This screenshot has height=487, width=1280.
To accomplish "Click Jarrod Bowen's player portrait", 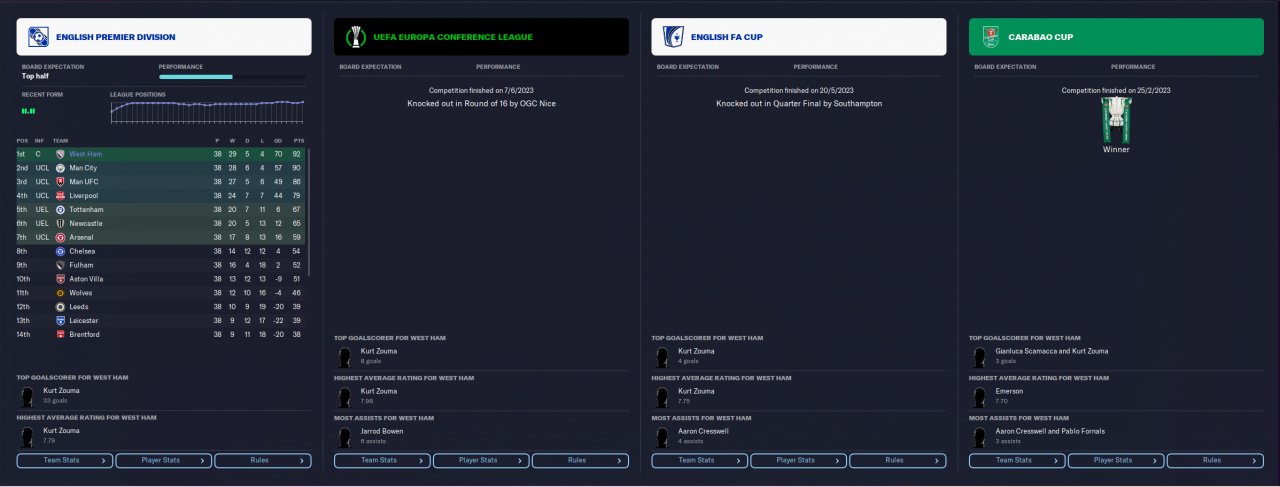I will [345, 435].
